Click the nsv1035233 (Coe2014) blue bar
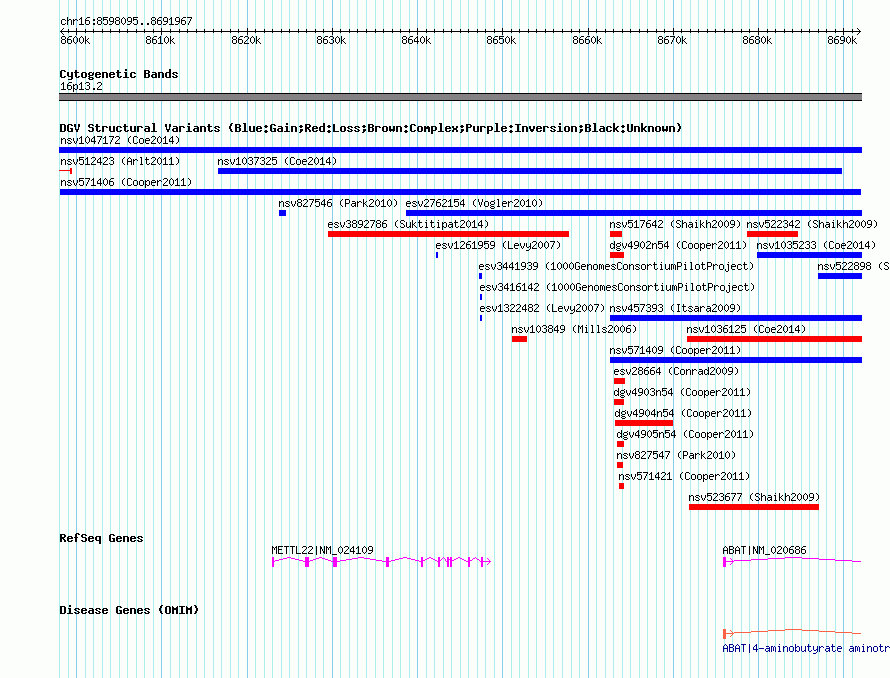Image resolution: width=890 pixels, height=678 pixels. tap(809, 255)
